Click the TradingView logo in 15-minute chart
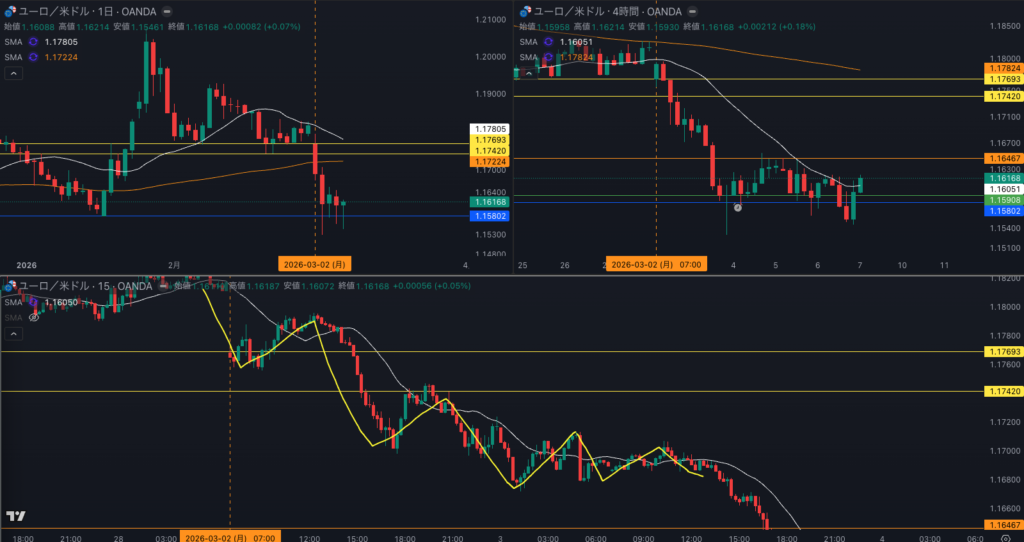The height and width of the screenshot is (542, 1024). pos(15,516)
